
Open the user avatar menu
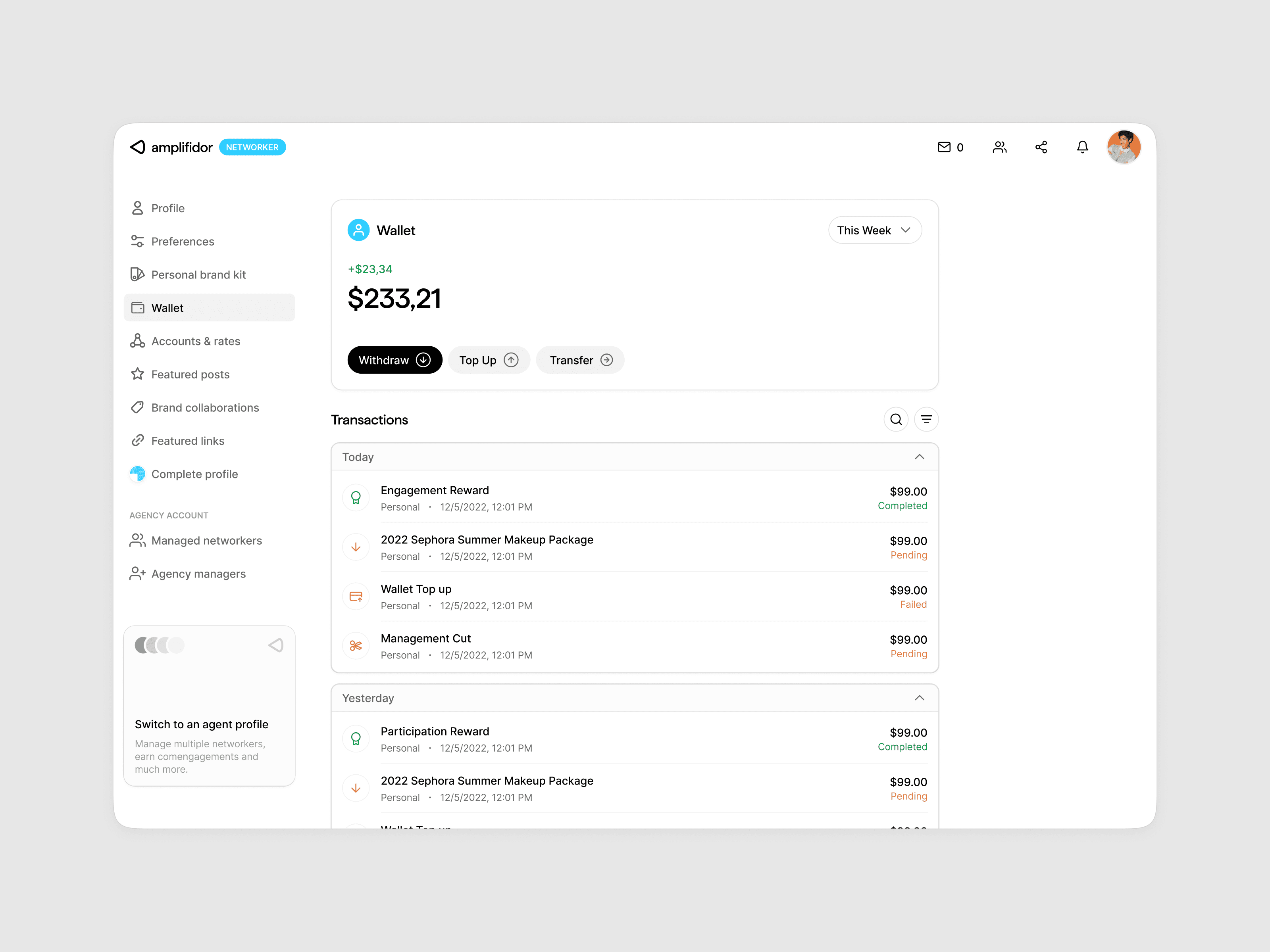pyautogui.click(x=1124, y=148)
